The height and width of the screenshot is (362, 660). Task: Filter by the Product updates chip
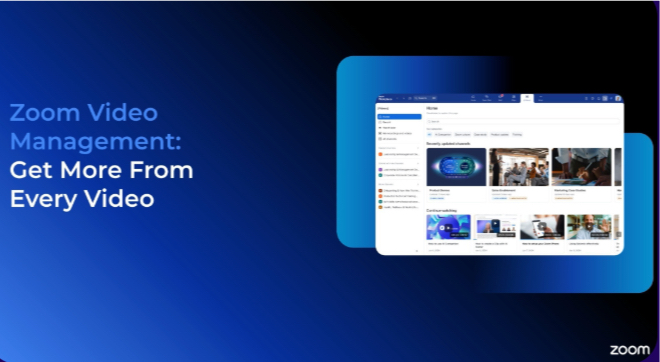coord(500,135)
